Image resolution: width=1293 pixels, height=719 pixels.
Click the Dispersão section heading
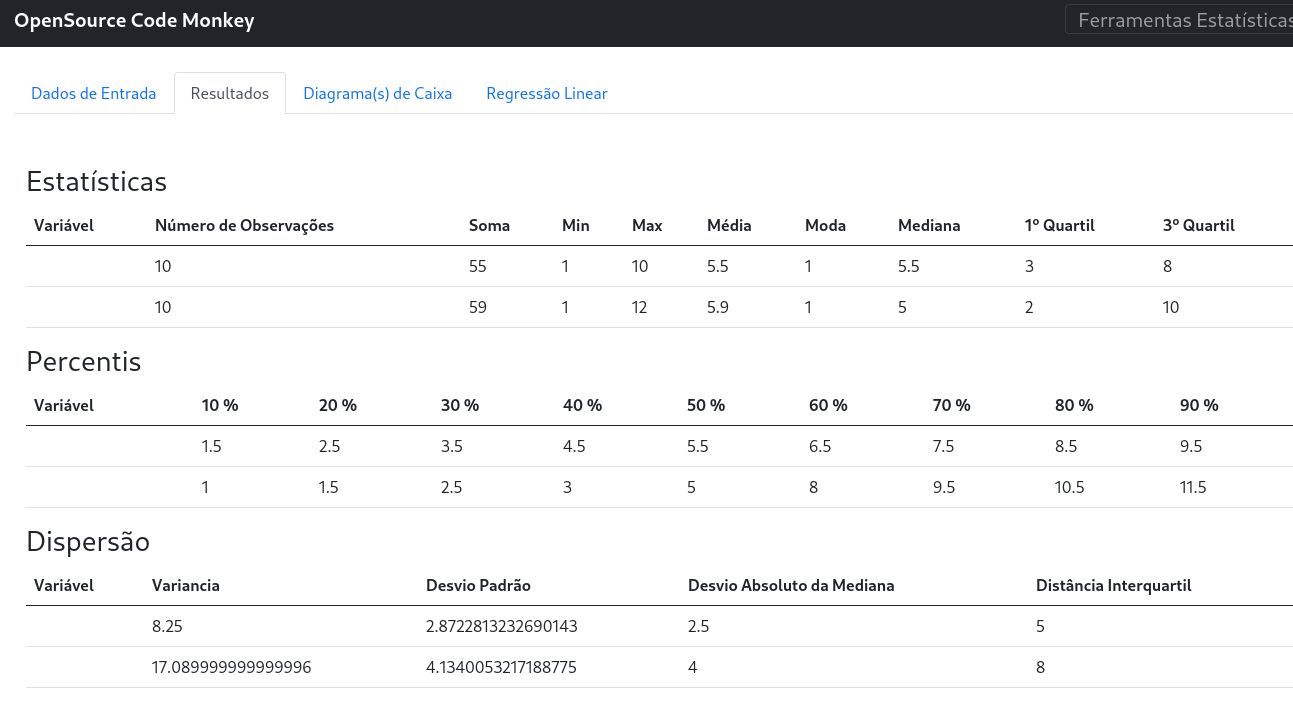point(88,541)
